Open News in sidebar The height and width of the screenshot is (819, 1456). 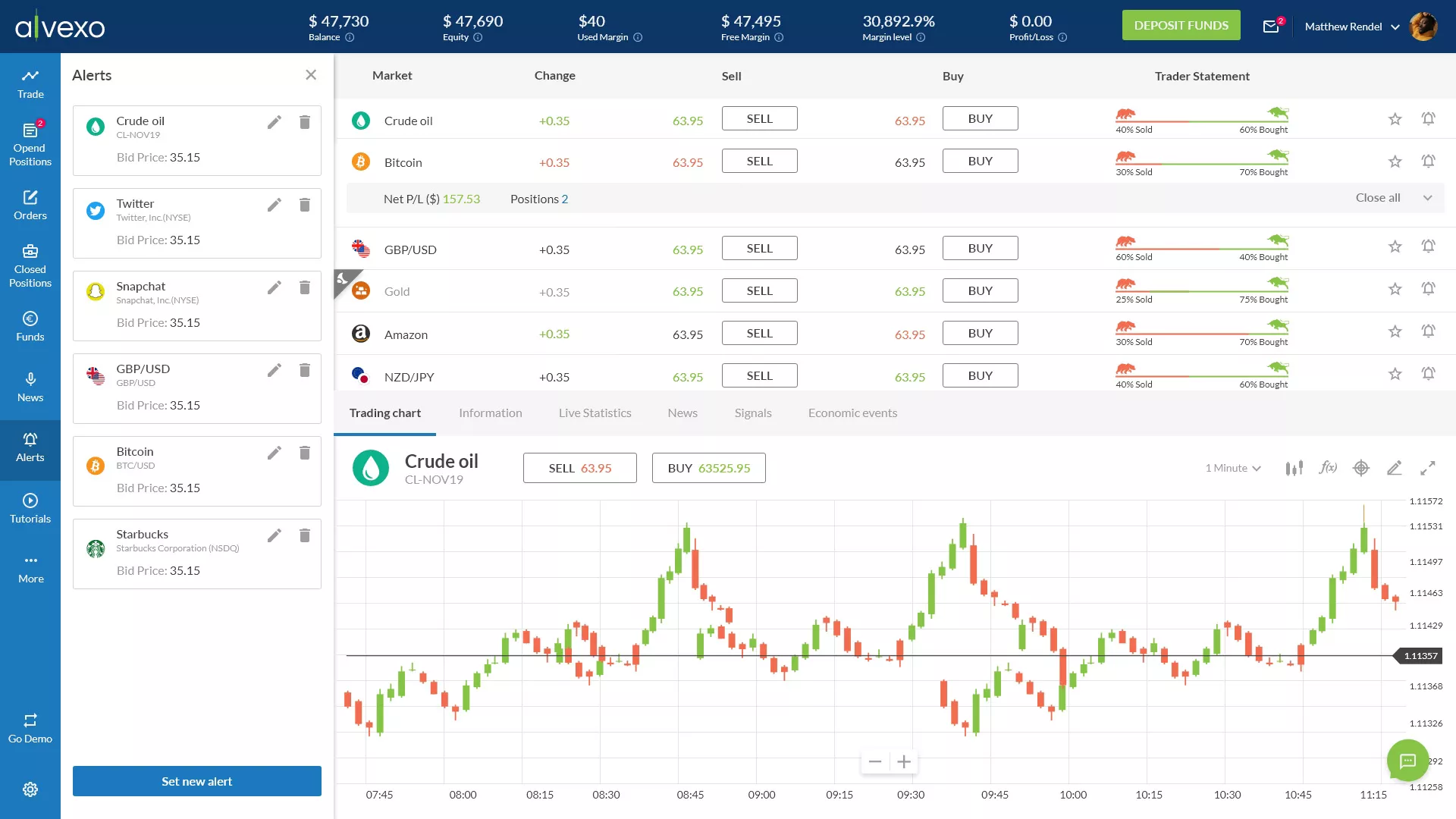[30, 388]
